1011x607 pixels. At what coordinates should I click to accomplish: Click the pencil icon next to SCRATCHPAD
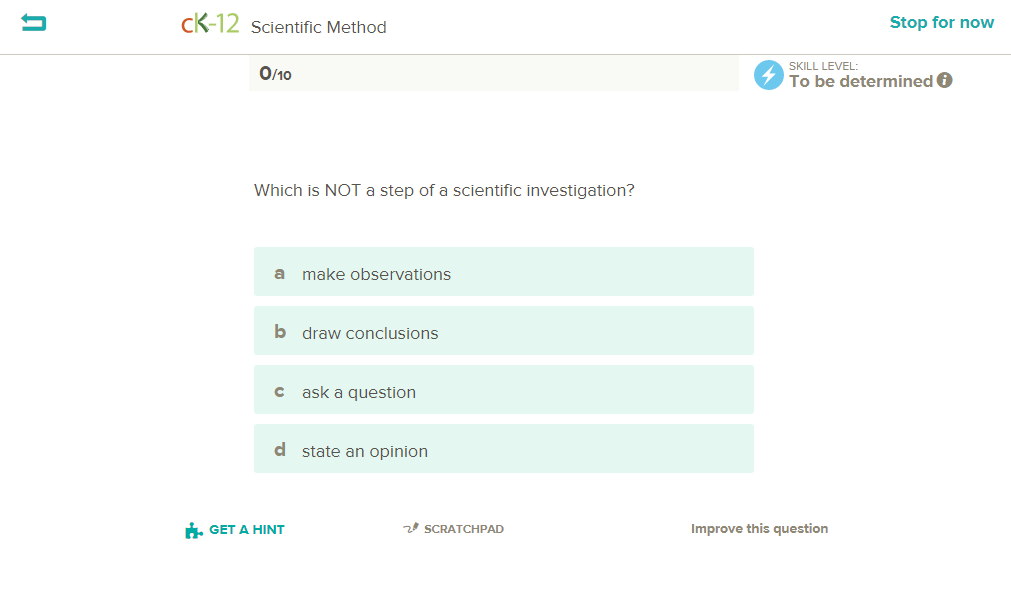(x=409, y=528)
